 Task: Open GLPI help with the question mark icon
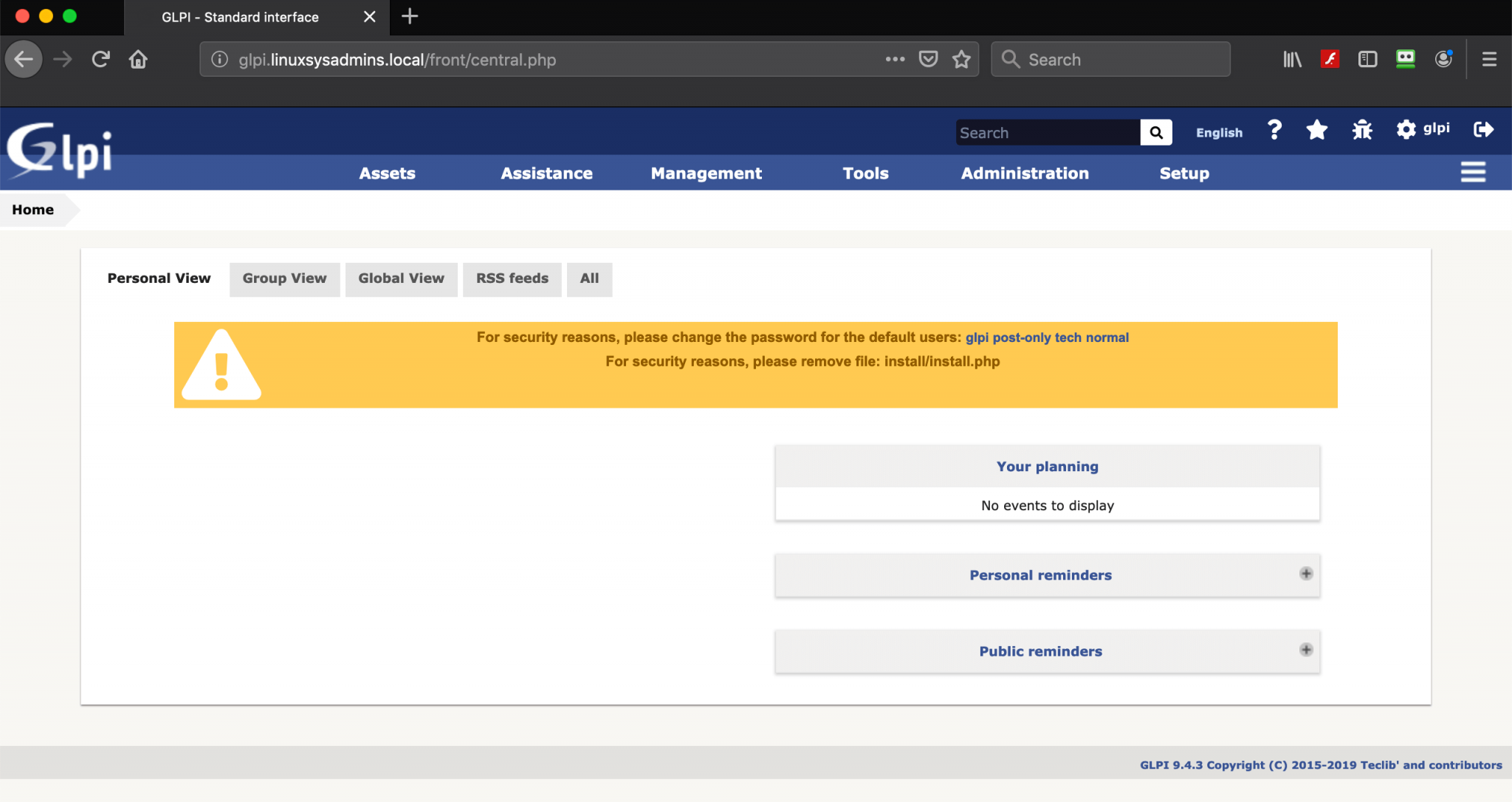(x=1273, y=130)
